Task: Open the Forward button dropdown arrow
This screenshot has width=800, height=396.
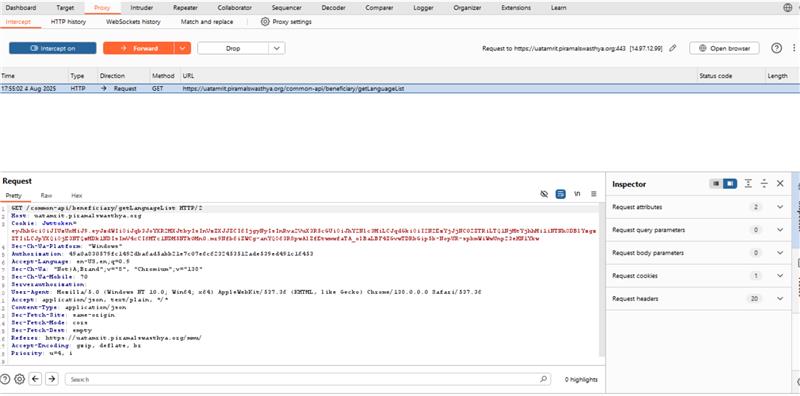Action: click(183, 48)
